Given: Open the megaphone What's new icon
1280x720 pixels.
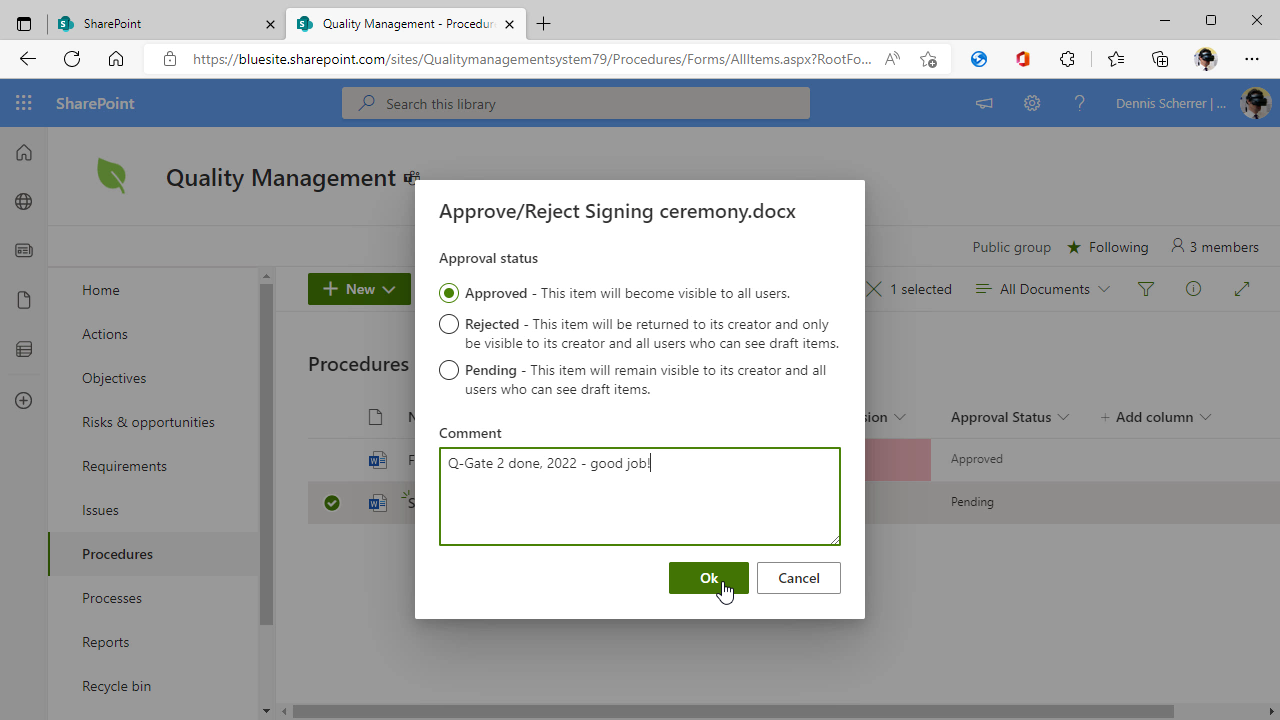Looking at the screenshot, I should (984, 103).
